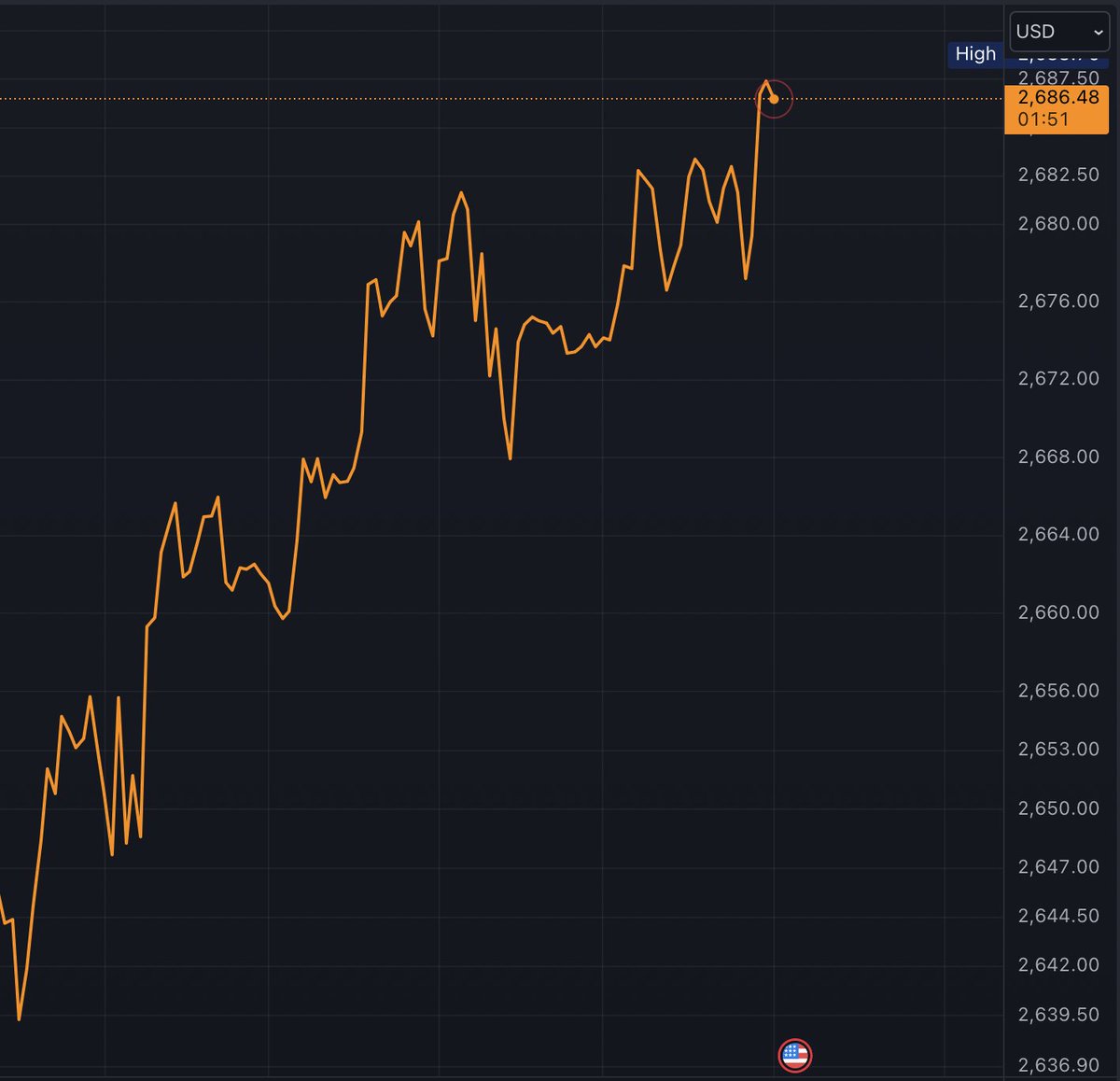The width and height of the screenshot is (1120, 1081).
Task: Click the 2,664.00 price axis label
Action: tap(1058, 534)
